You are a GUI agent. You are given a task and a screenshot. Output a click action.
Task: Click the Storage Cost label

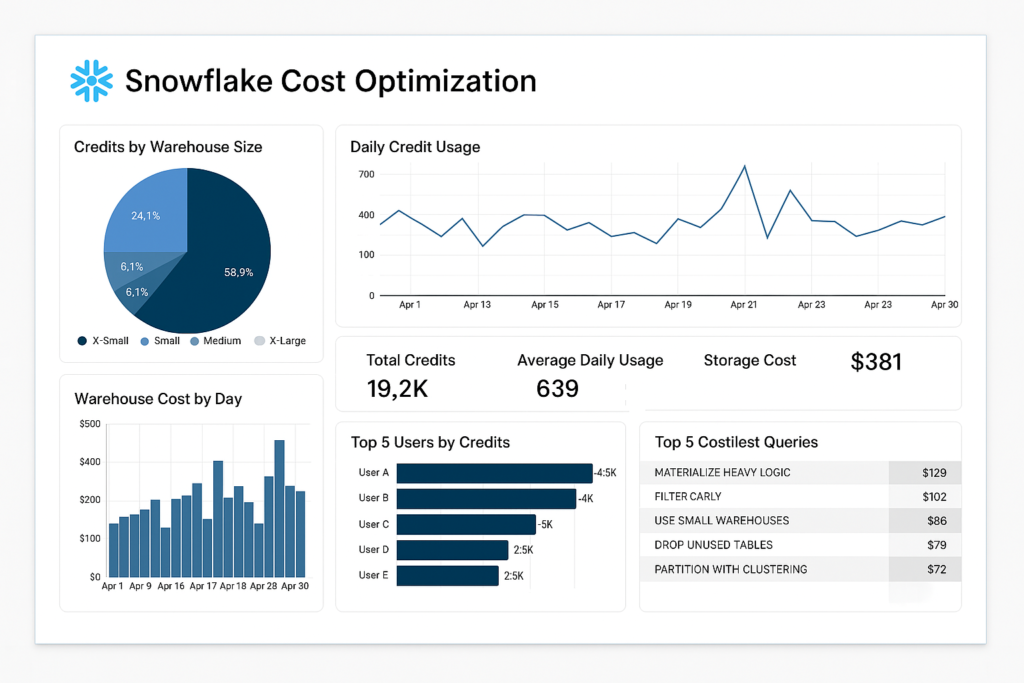click(x=750, y=360)
